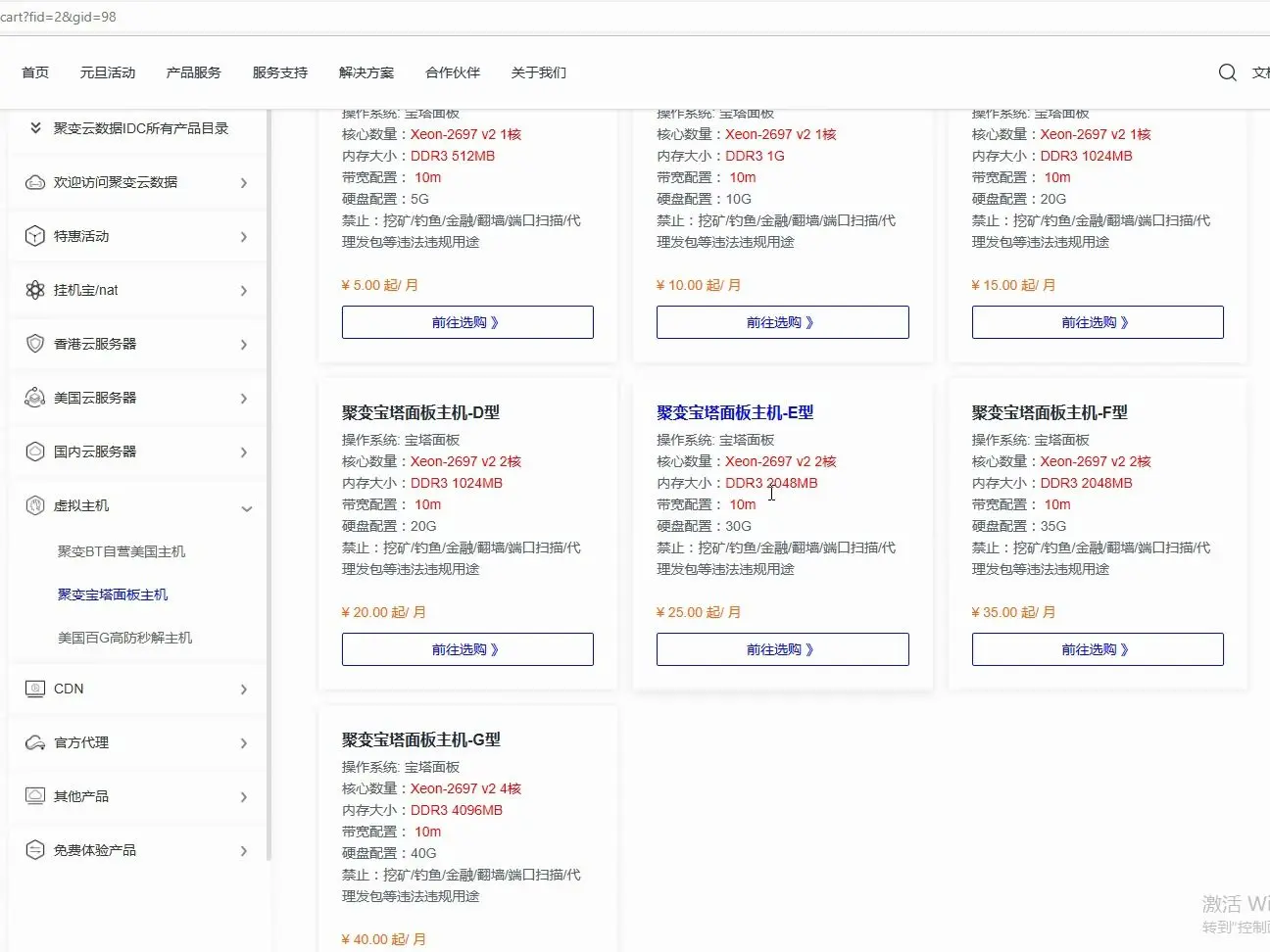
Task: Open the search magnifier icon
Action: [1227, 72]
